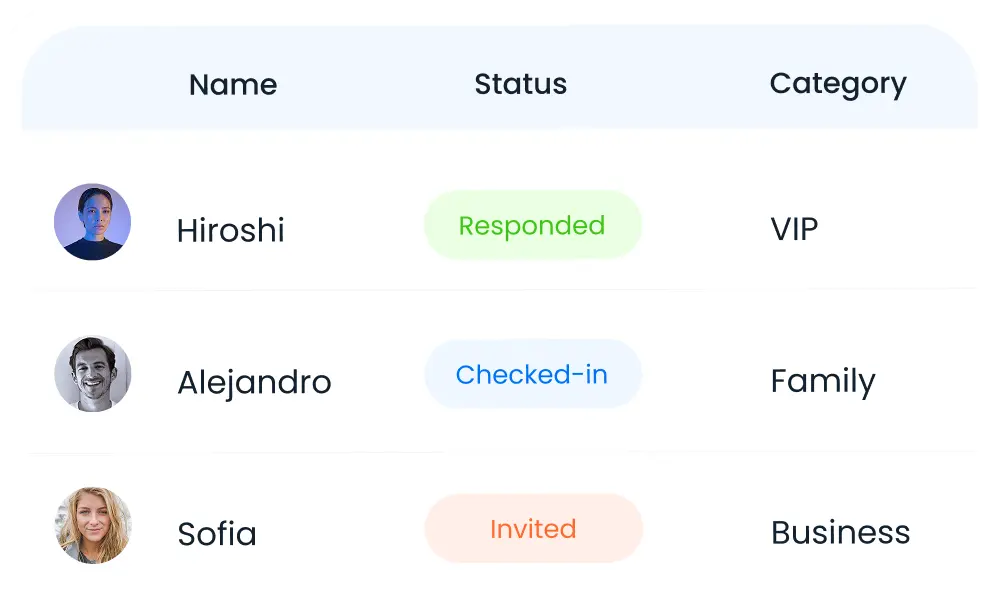
Task: Click the Category column header
Action: 838,85
